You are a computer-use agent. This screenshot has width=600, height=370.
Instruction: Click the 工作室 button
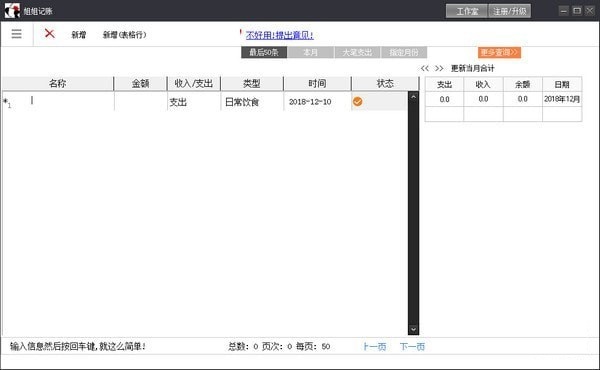point(467,11)
